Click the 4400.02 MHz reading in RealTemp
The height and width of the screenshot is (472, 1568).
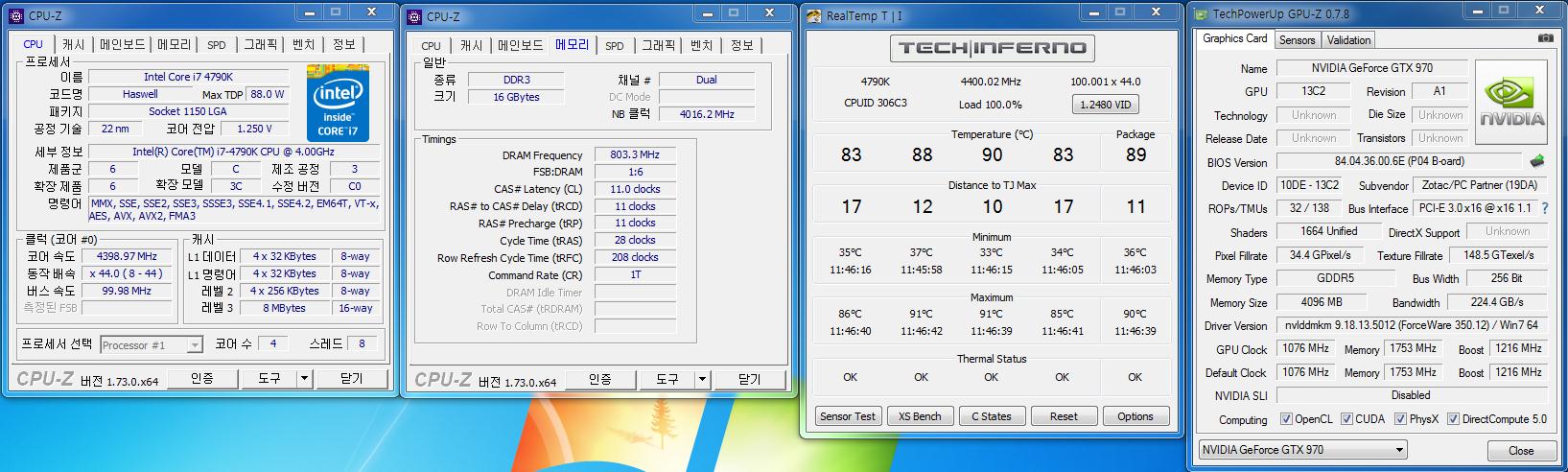tap(991, 82)
